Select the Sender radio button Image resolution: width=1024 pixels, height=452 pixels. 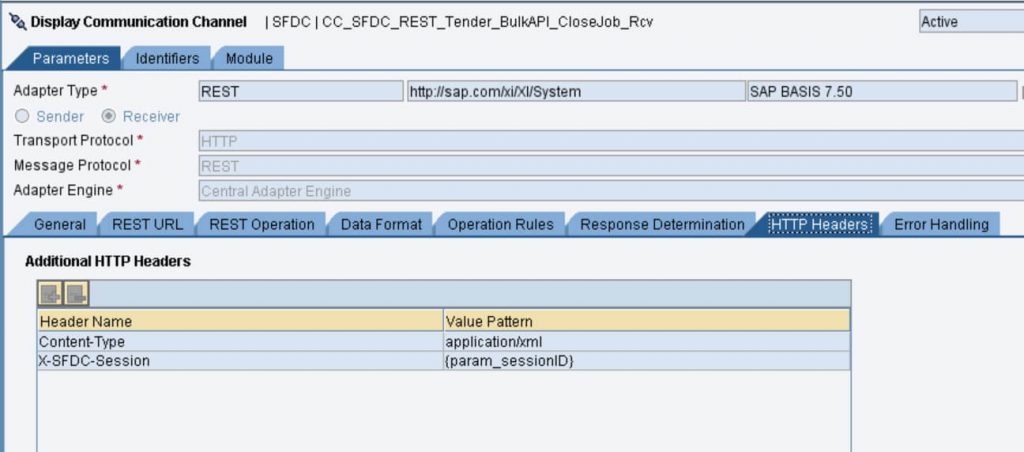coord(22,116)
